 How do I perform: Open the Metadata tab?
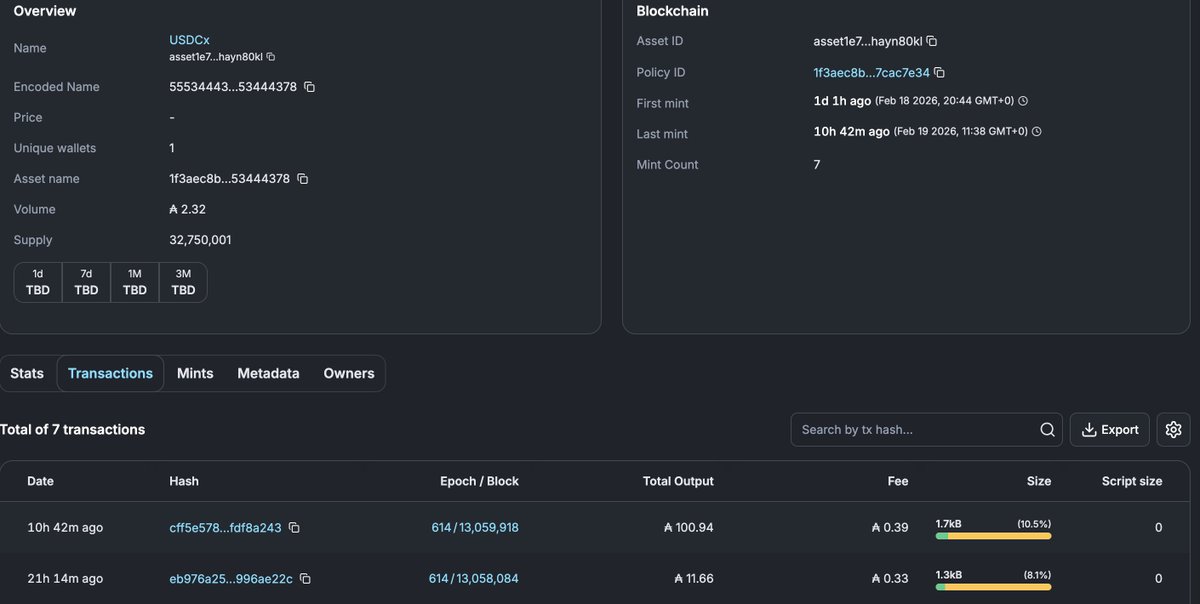(268, 372)
